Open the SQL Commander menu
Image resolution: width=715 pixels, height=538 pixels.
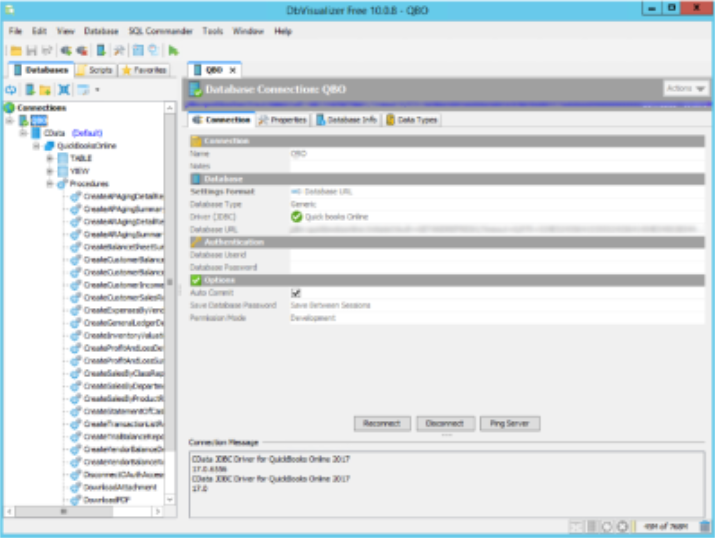click(161, 31)
